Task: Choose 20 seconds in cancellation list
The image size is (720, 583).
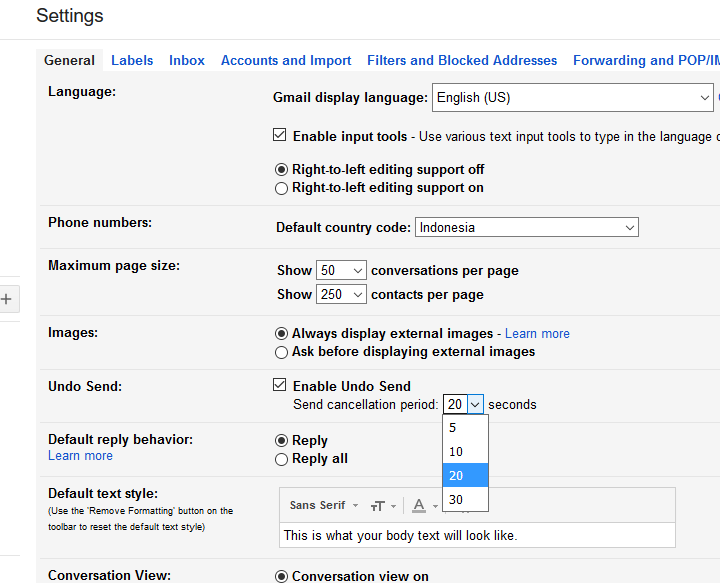Action: coord(465,475)
